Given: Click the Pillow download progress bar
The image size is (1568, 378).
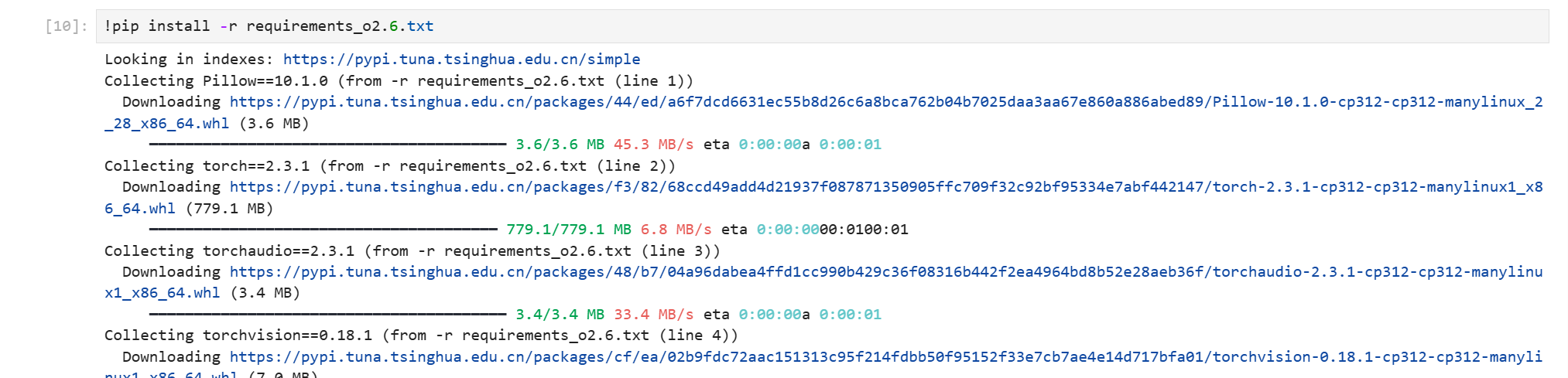Looking at the screenshot, I should (x=327, y=145).
